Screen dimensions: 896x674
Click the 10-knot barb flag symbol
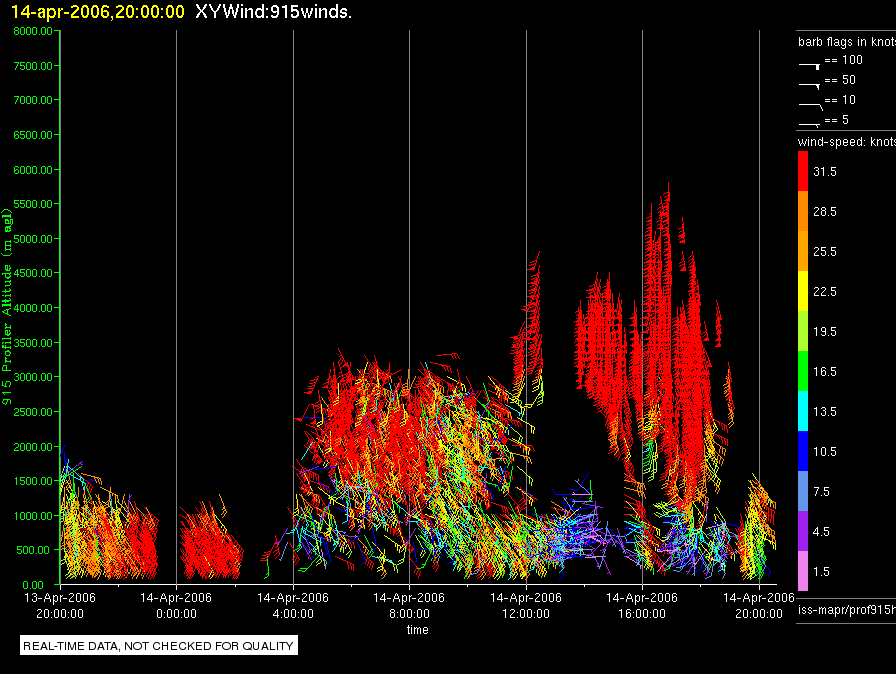pyautogui.click(x=811, y=106)
